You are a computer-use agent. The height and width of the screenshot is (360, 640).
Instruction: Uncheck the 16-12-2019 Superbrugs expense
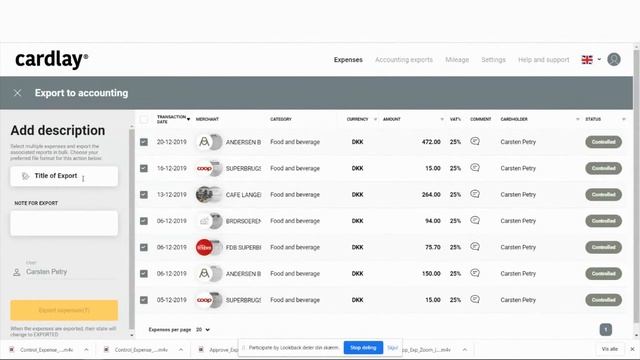[144, 168]
